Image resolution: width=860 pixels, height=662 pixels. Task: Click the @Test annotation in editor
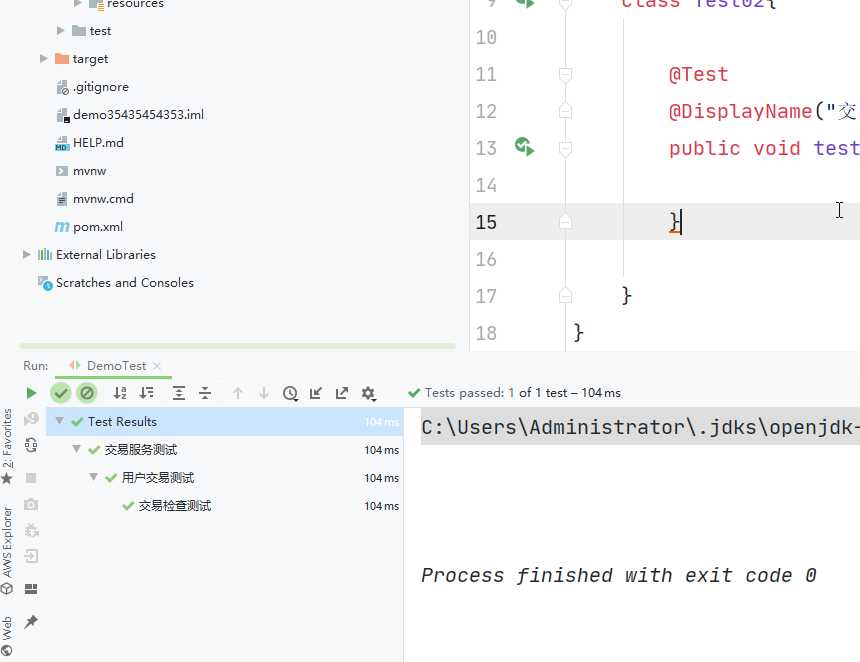point(698,75)
